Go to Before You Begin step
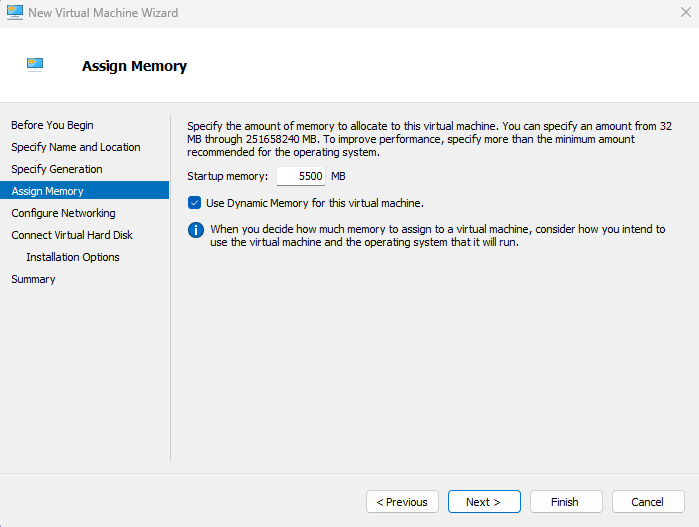 click(x=52, y=125)
